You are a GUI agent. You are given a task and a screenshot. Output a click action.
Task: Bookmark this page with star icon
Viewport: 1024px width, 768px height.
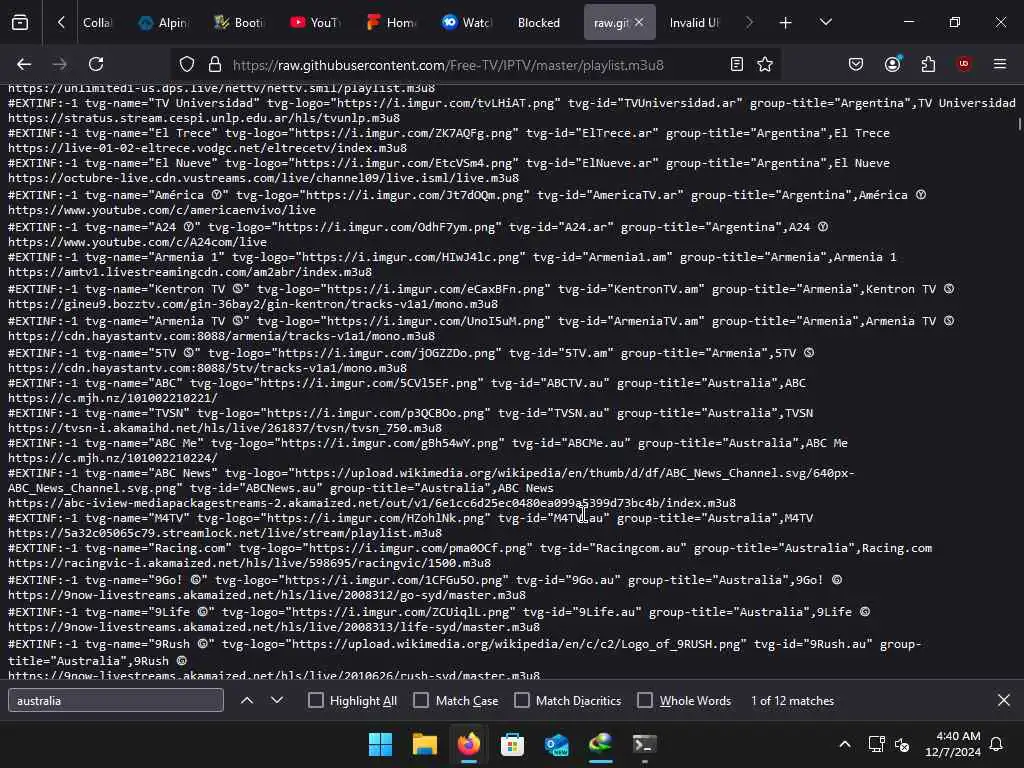click(765, 65)
